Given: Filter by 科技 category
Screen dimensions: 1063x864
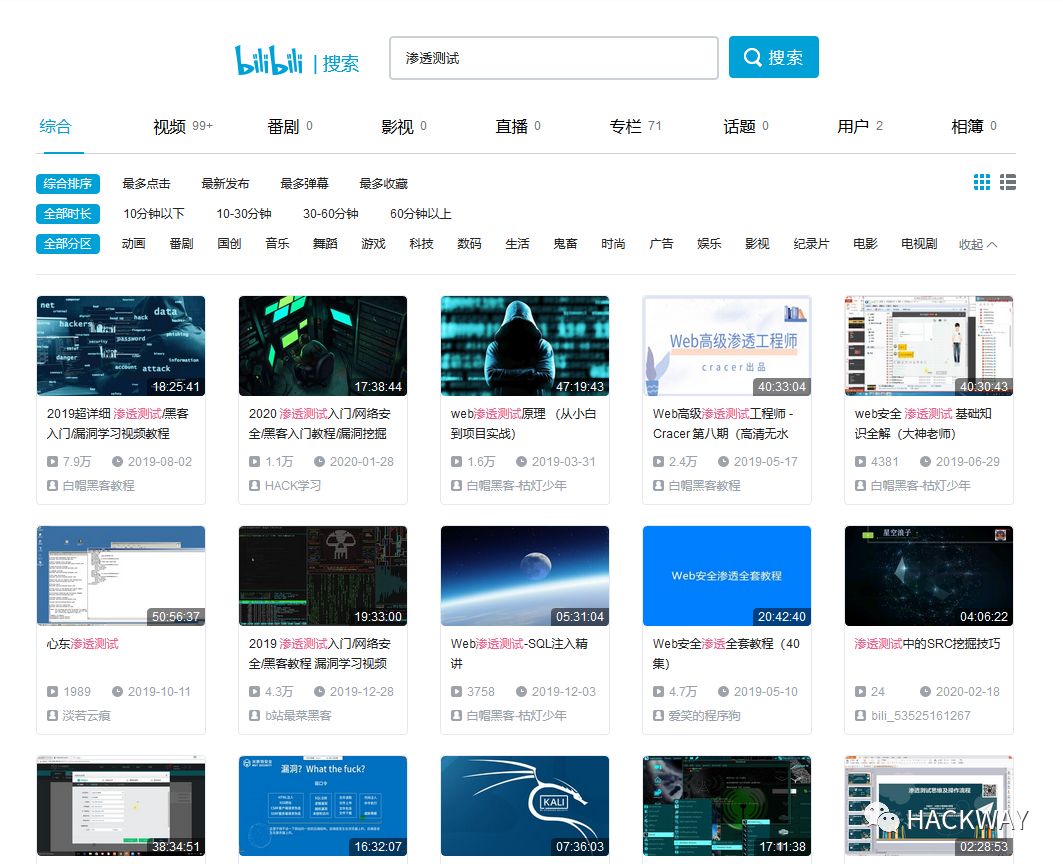Looking at the screenshot, I should (x=421, y=243).
